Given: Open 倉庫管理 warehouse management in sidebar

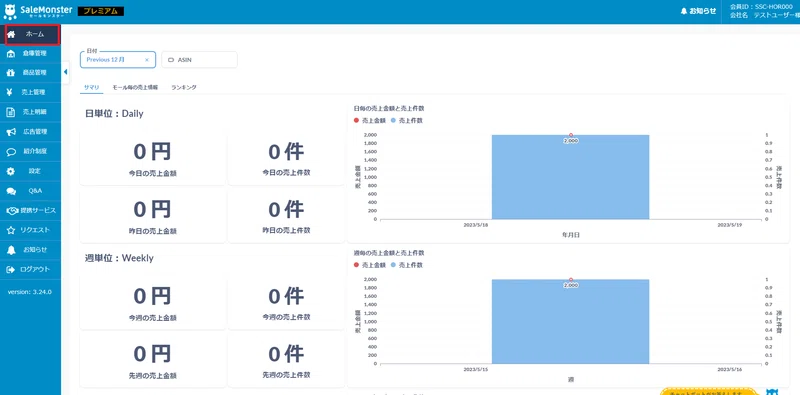Looking at the screenshot, I should pos(31,53).
